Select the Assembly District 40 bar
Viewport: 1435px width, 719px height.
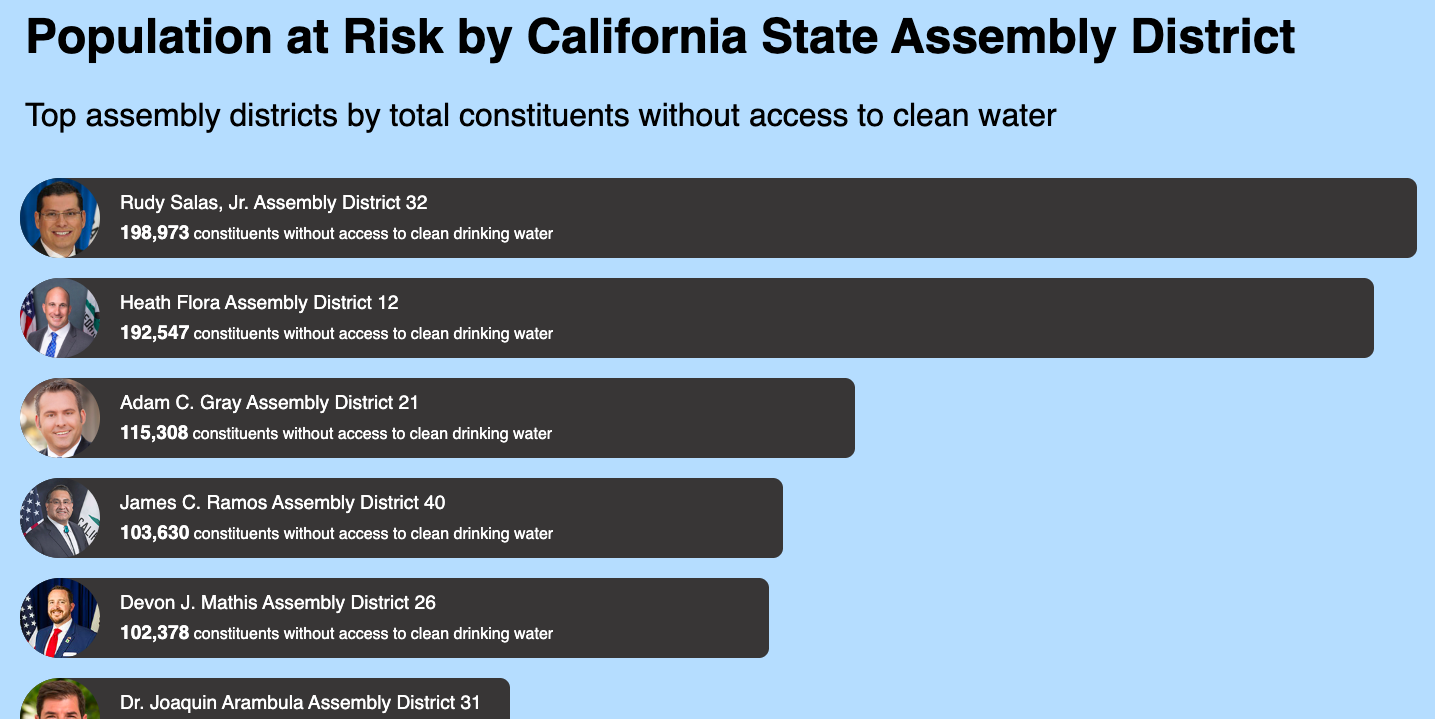(401, 518)
